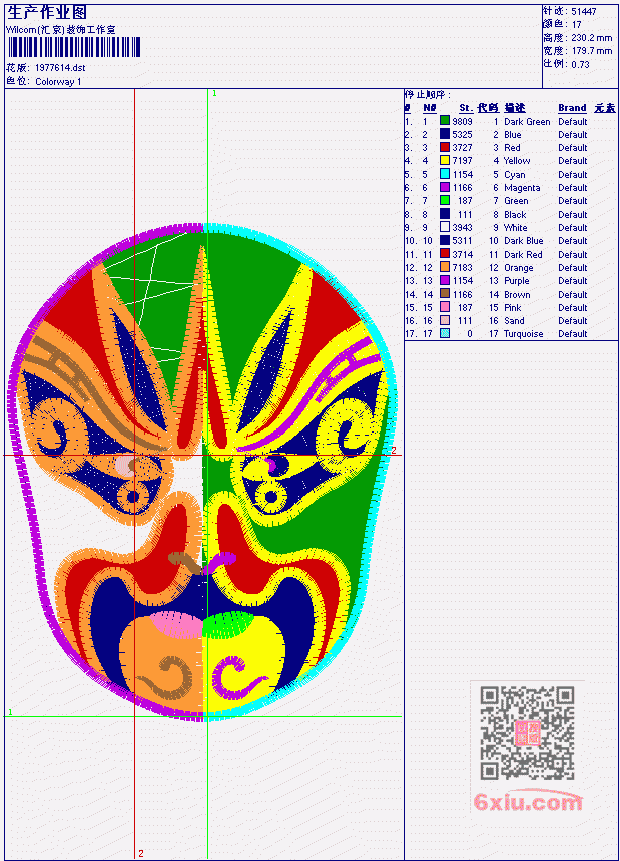Select the 'Turquoise' description text
The height and width of the screenshot is (861, 620).
[524, 334]
